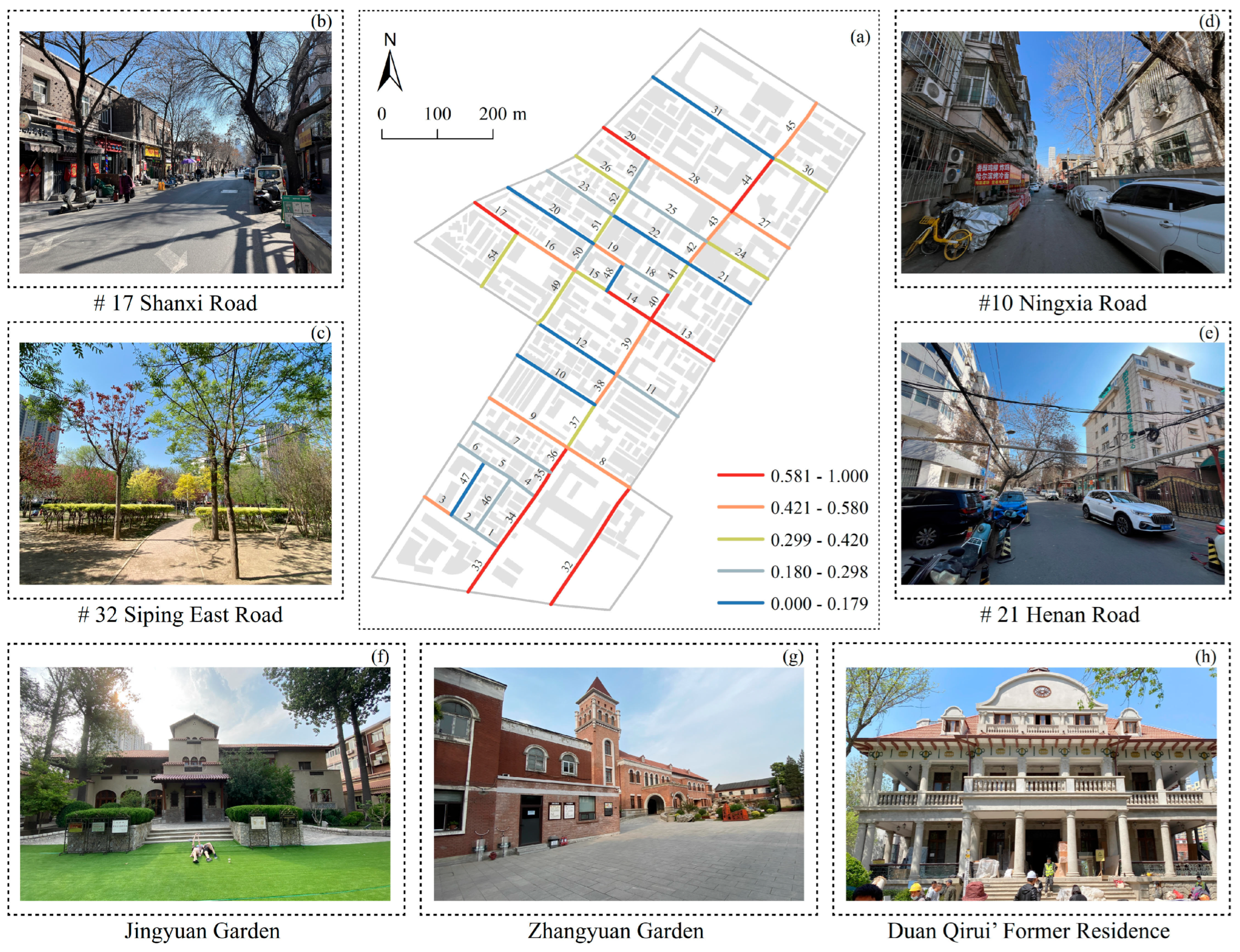Open the Duan Qirui' Former Residence photo

(x=1031, y=784)
